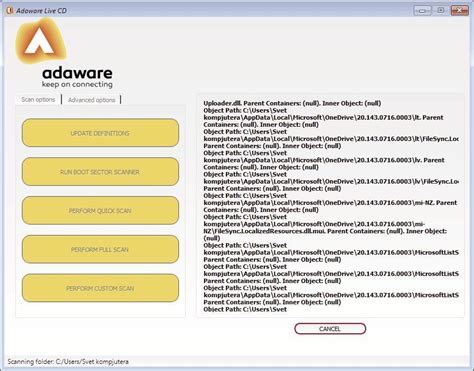Click the log line ending in 'mi-NZ. Parent'
The image size is (474, 371).
tap(330, 203)
